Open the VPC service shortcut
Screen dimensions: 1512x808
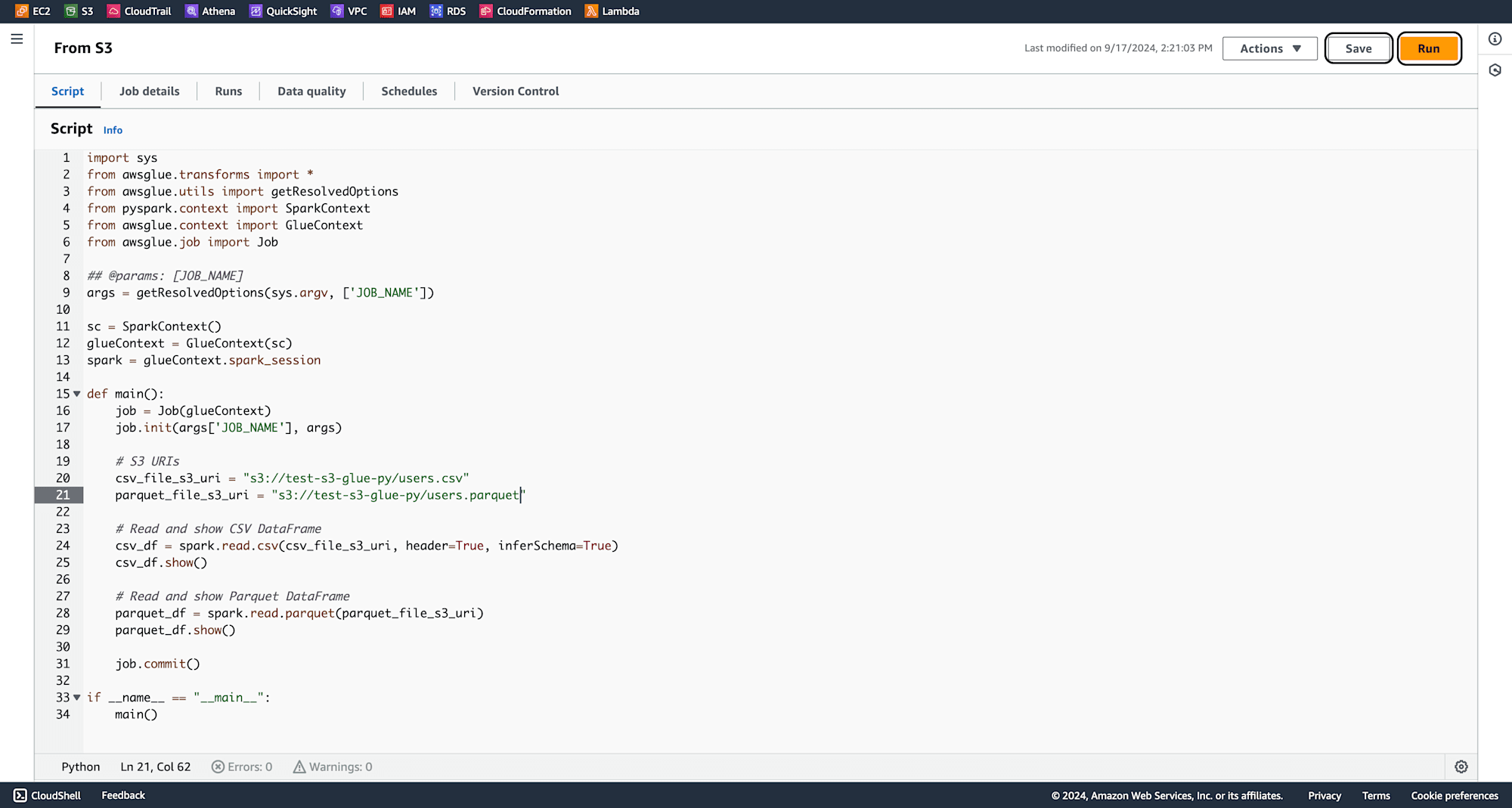pos(349,11)
